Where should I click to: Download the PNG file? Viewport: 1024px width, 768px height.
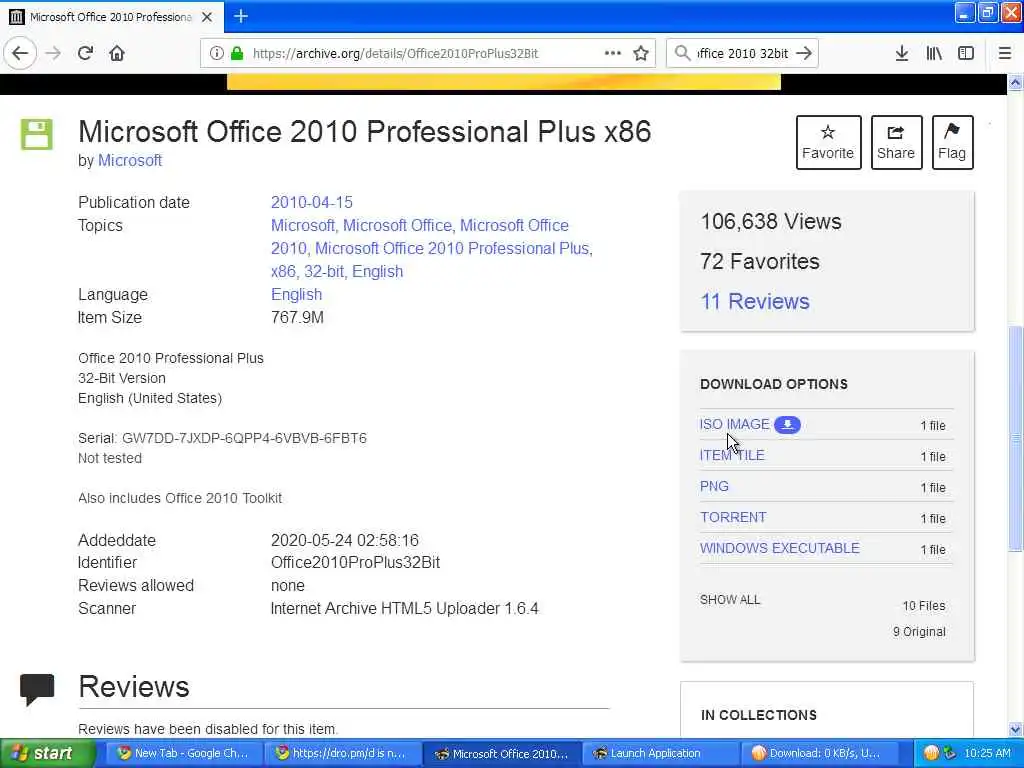(714, 487)
